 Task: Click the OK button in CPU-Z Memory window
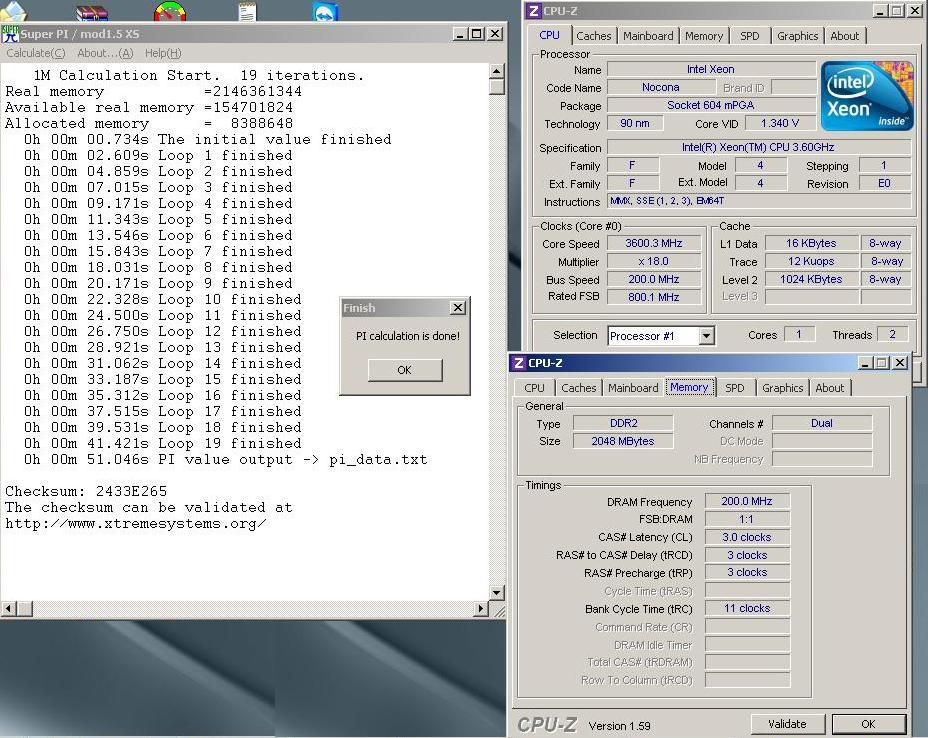(x=869, y=724)
